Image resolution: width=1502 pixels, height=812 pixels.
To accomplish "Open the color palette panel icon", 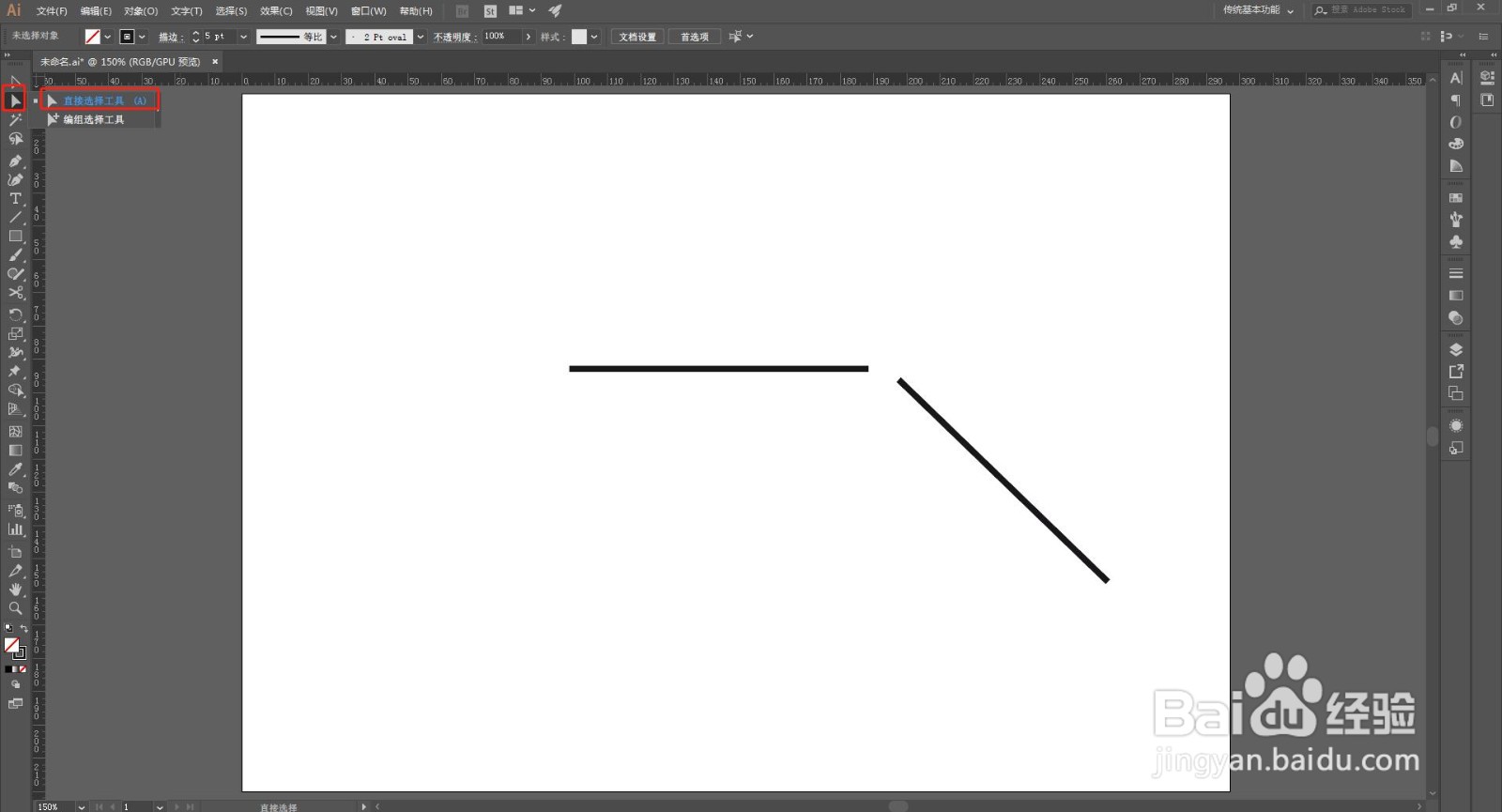I will point(1456,144).
